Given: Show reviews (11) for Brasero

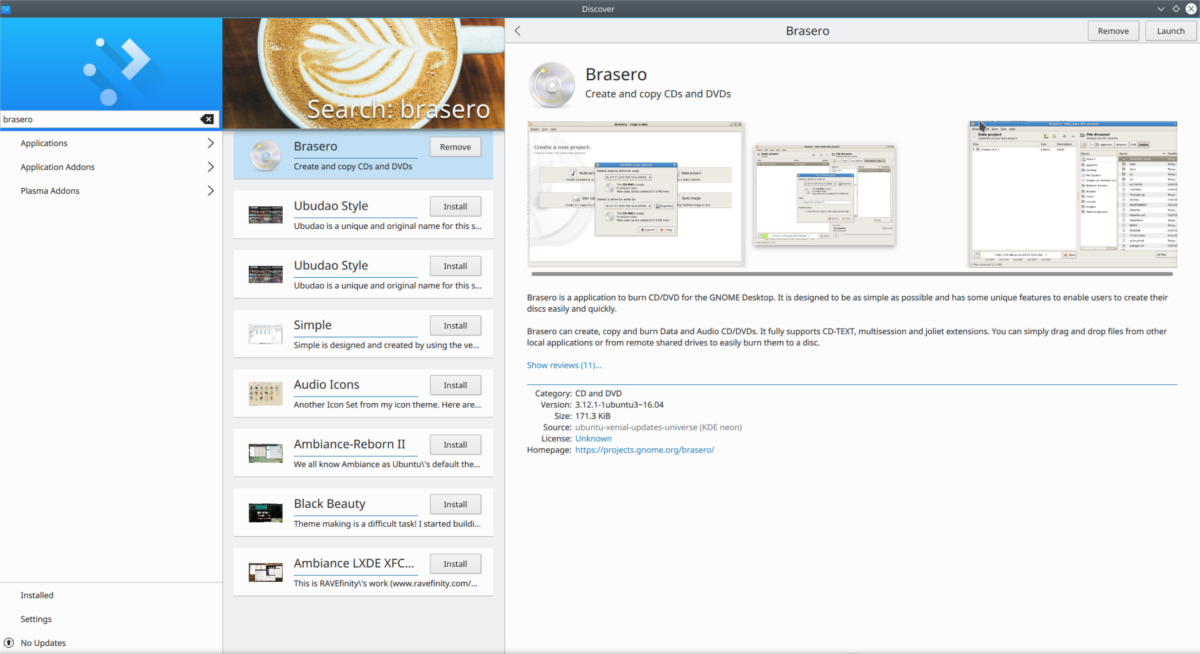Looking at the screenshot, I should pyautogui.click(x=564, y=365).
